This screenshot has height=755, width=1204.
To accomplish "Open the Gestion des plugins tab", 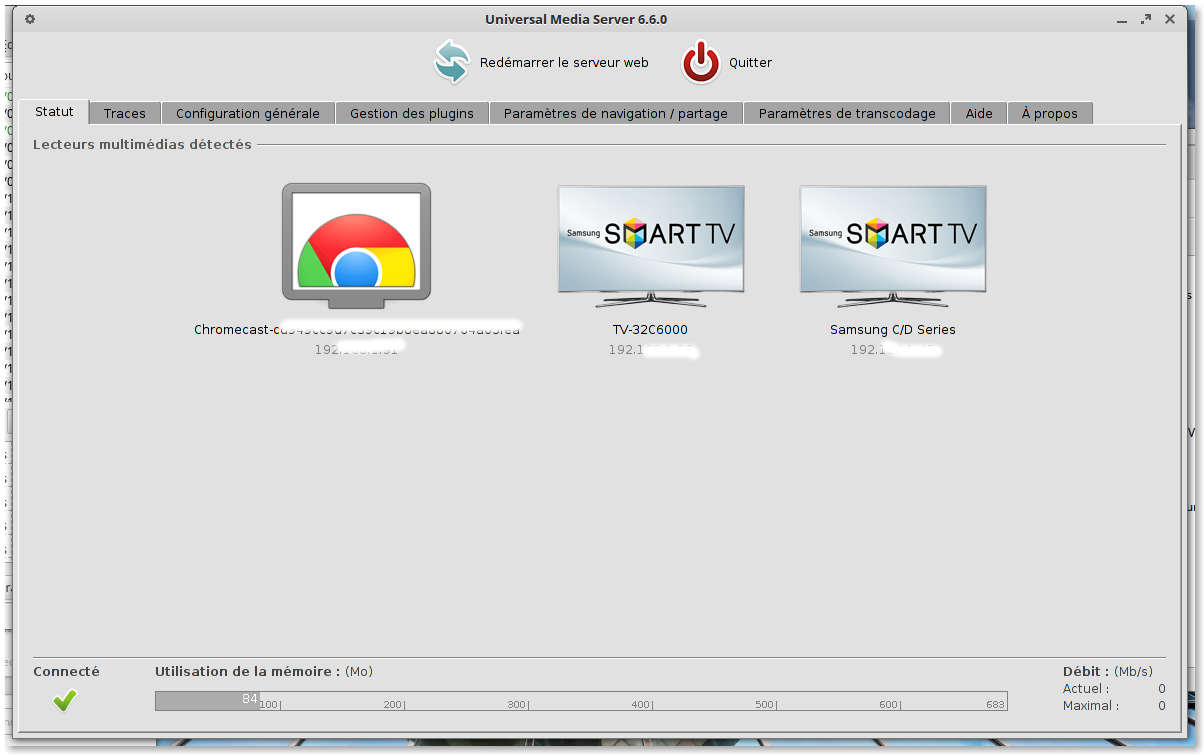I will 412,113.
